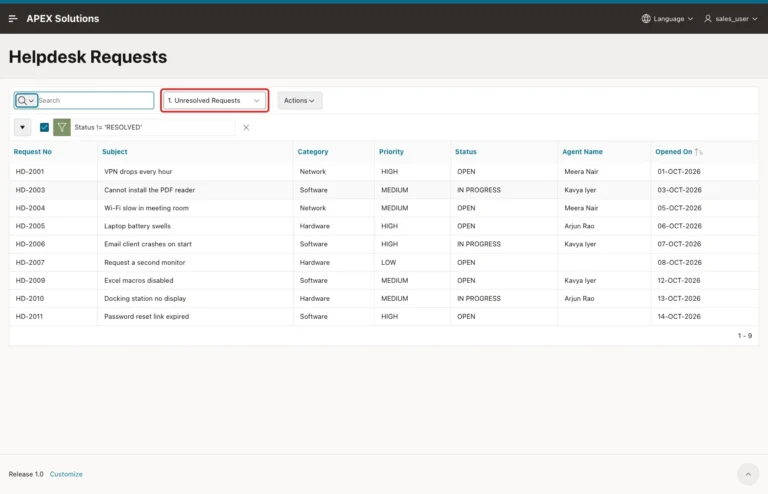Focus the Search input field
768x494 pixels.
pos(96,100)
